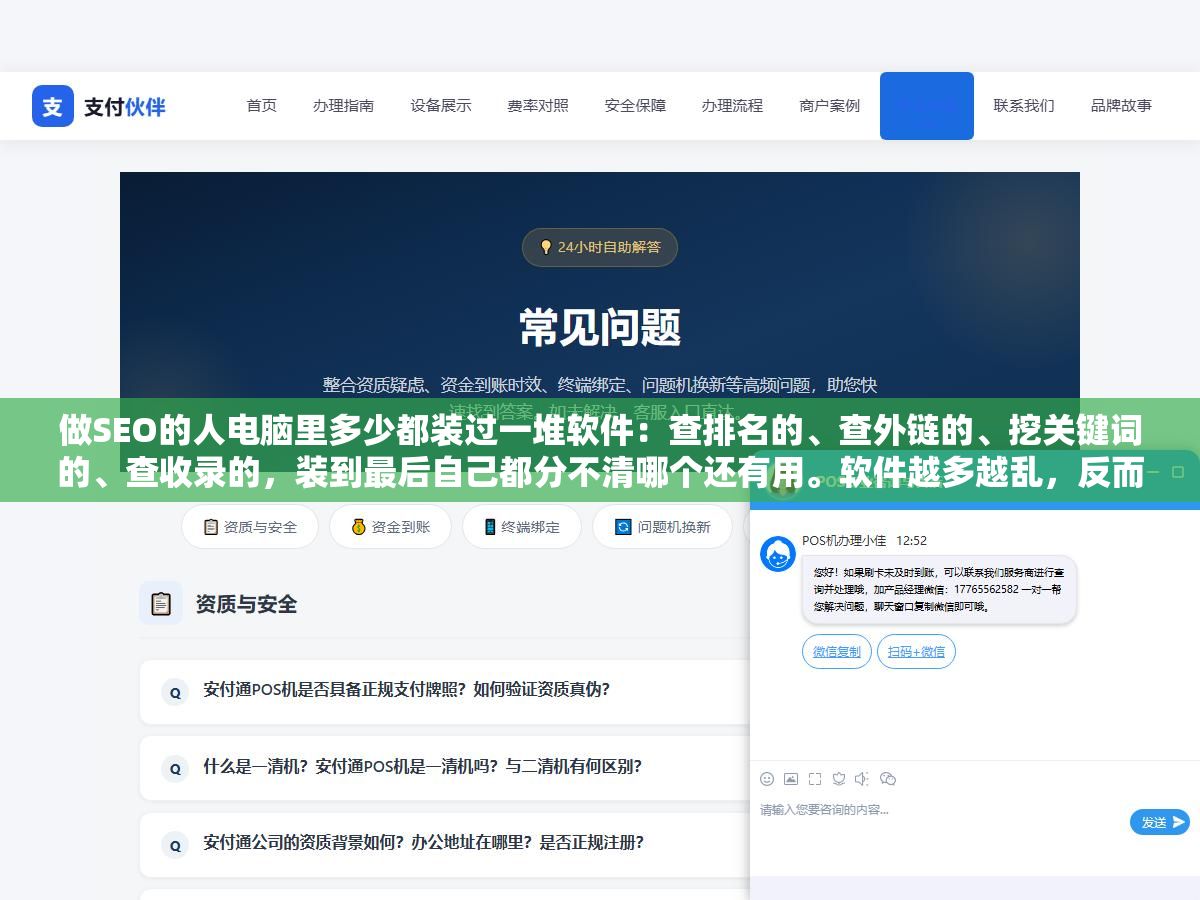Click the POS机办理小佳 agent avatar

778,554
